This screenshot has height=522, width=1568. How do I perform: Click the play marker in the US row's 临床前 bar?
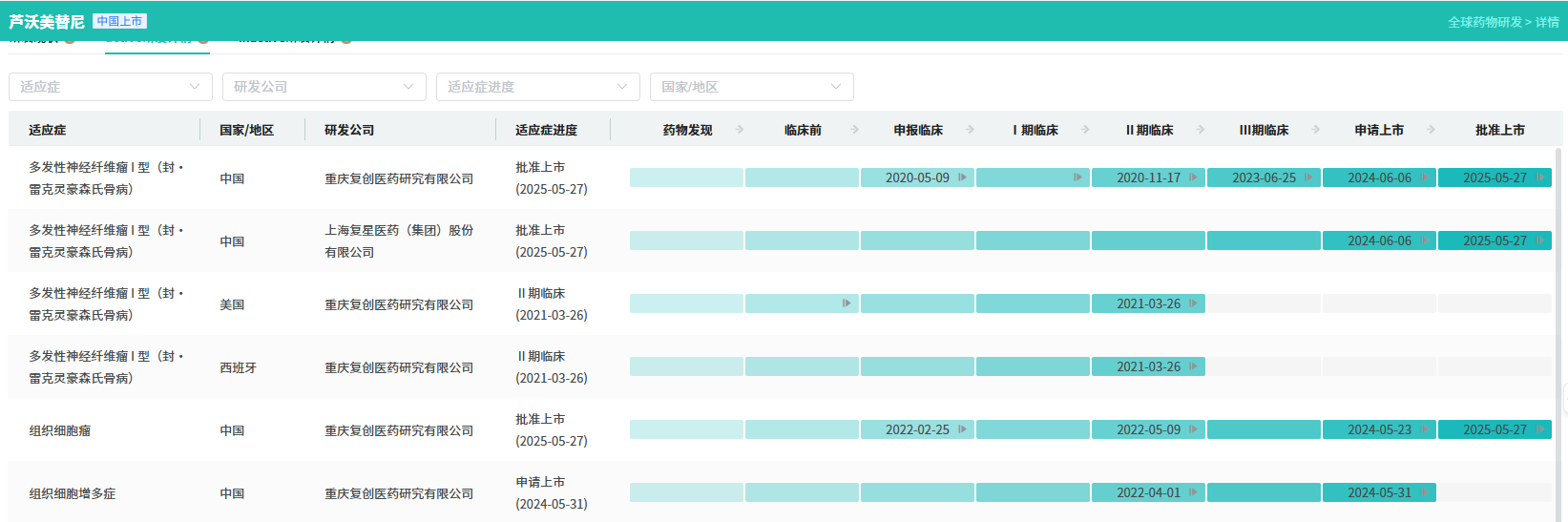pyautogui.click(x=847, y=303)
